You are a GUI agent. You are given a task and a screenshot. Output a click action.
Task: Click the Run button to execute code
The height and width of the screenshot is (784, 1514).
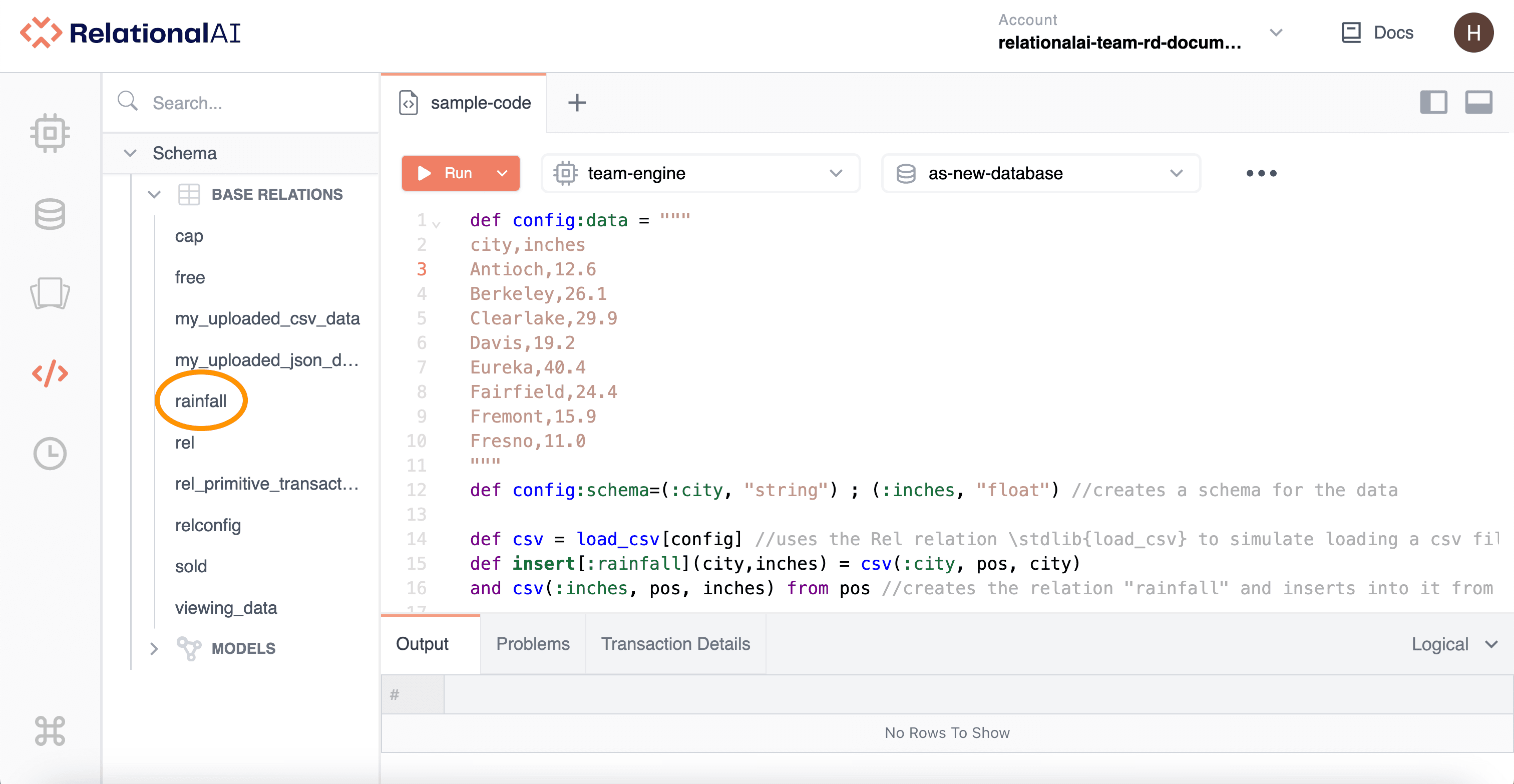(x=451, y=172)
